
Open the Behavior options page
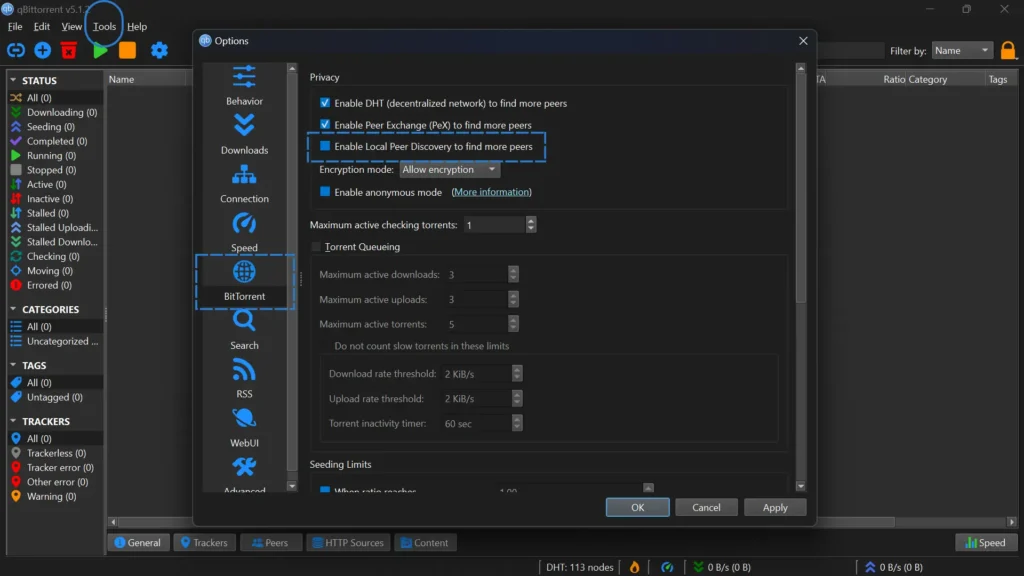244,86
